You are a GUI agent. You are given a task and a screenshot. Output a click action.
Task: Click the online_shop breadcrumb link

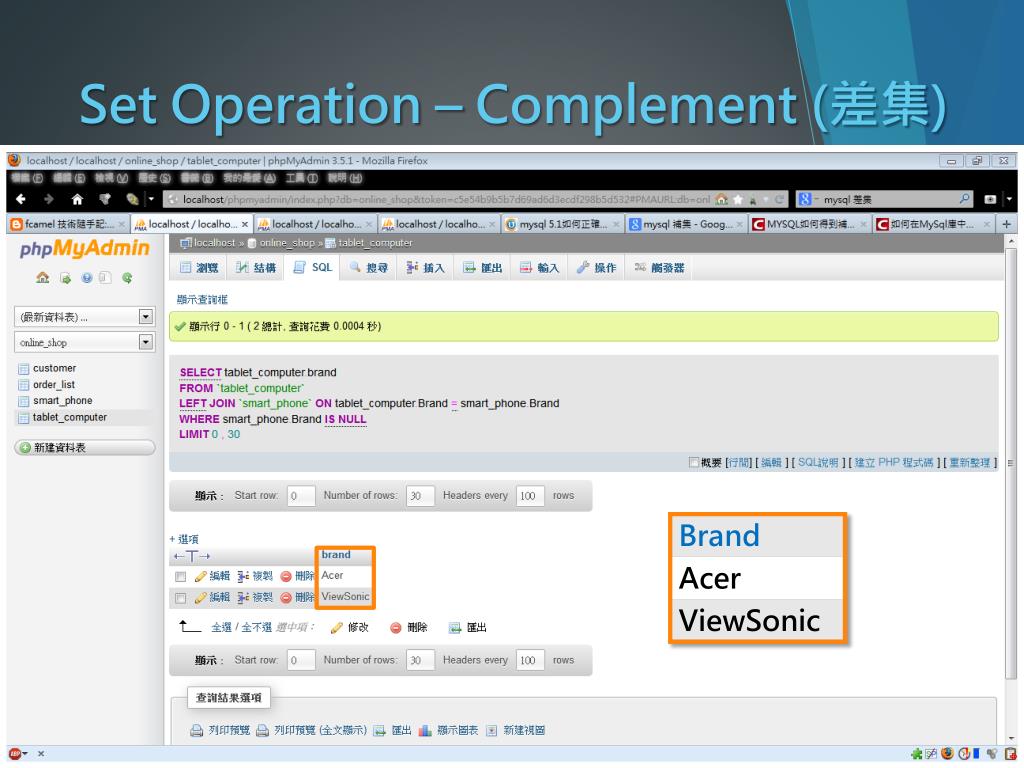(287, 243)
